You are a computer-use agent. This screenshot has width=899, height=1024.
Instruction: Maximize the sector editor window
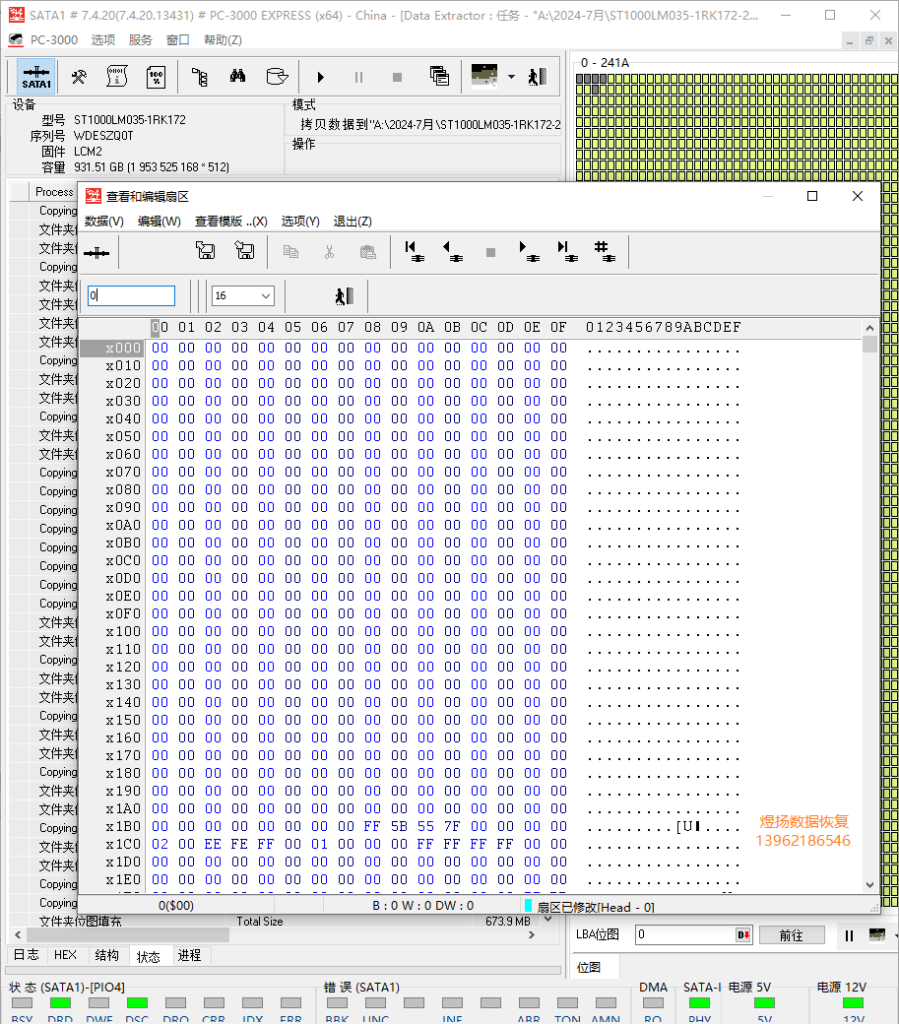point(812,196)
